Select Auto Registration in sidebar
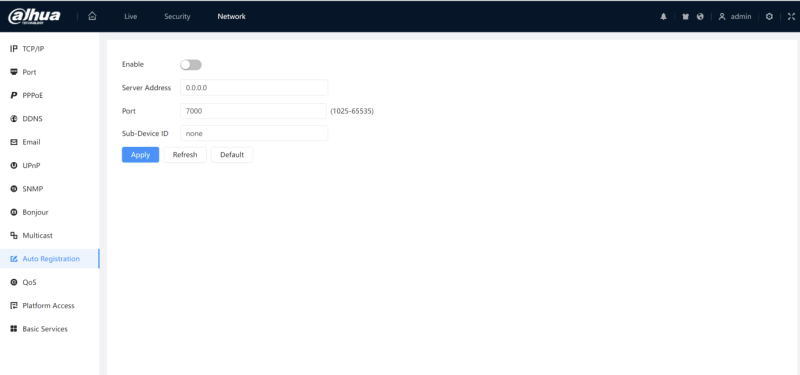 tap(49, 259)
